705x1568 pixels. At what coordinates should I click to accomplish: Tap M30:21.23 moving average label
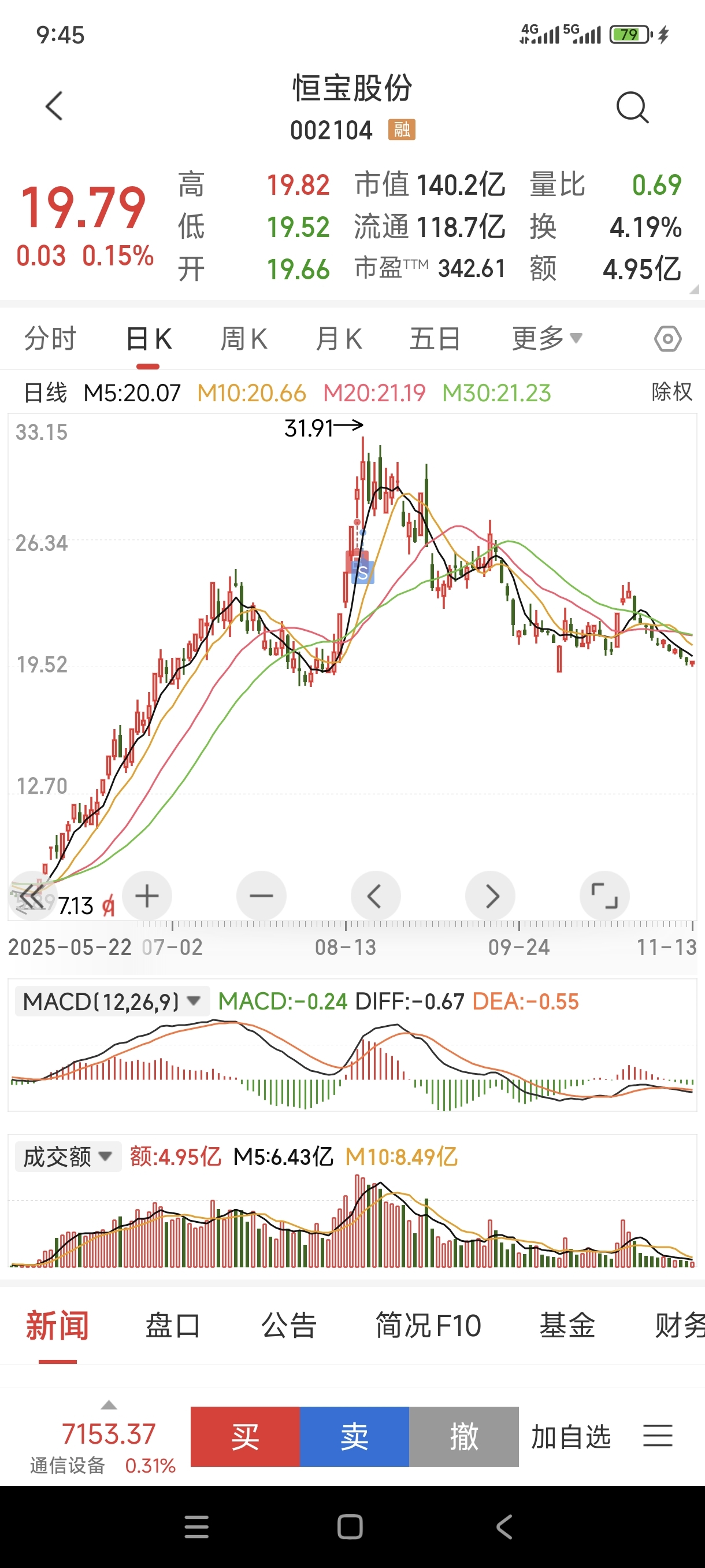(496, 393)
